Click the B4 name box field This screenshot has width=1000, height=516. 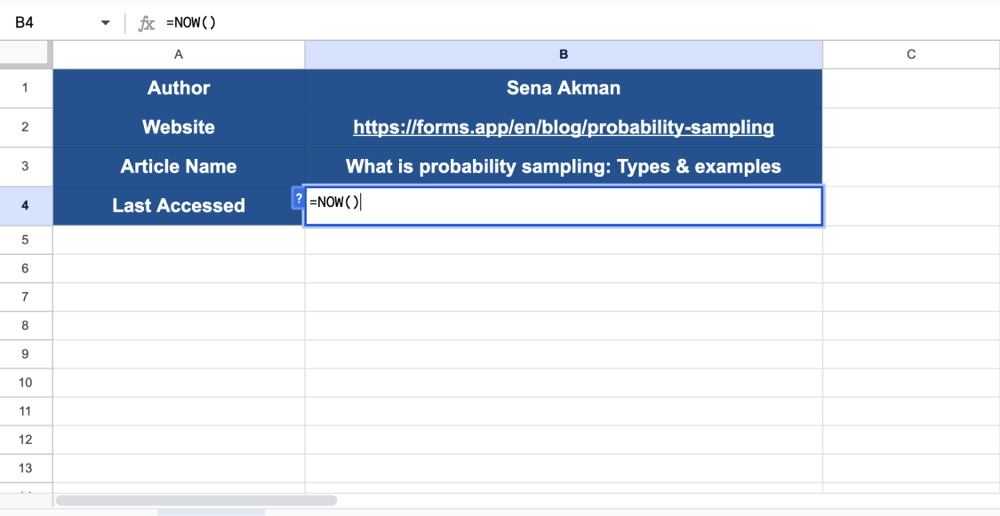50,22
